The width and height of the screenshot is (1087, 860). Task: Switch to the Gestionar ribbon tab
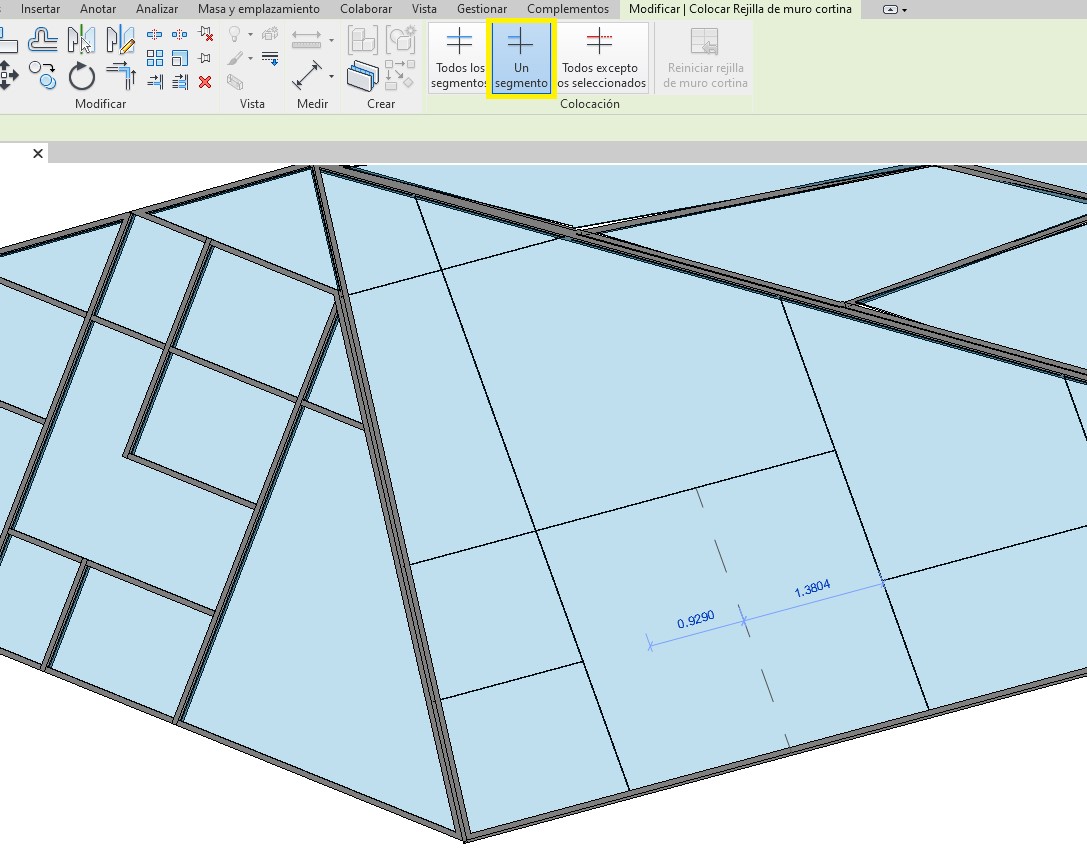(x=482, y=9)
